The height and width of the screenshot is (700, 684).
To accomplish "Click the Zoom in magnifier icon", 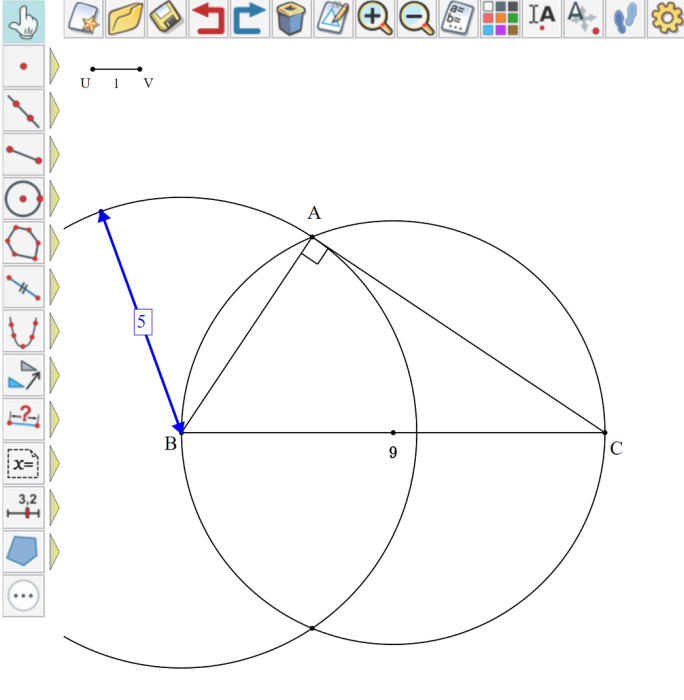I will pos(375,19).
